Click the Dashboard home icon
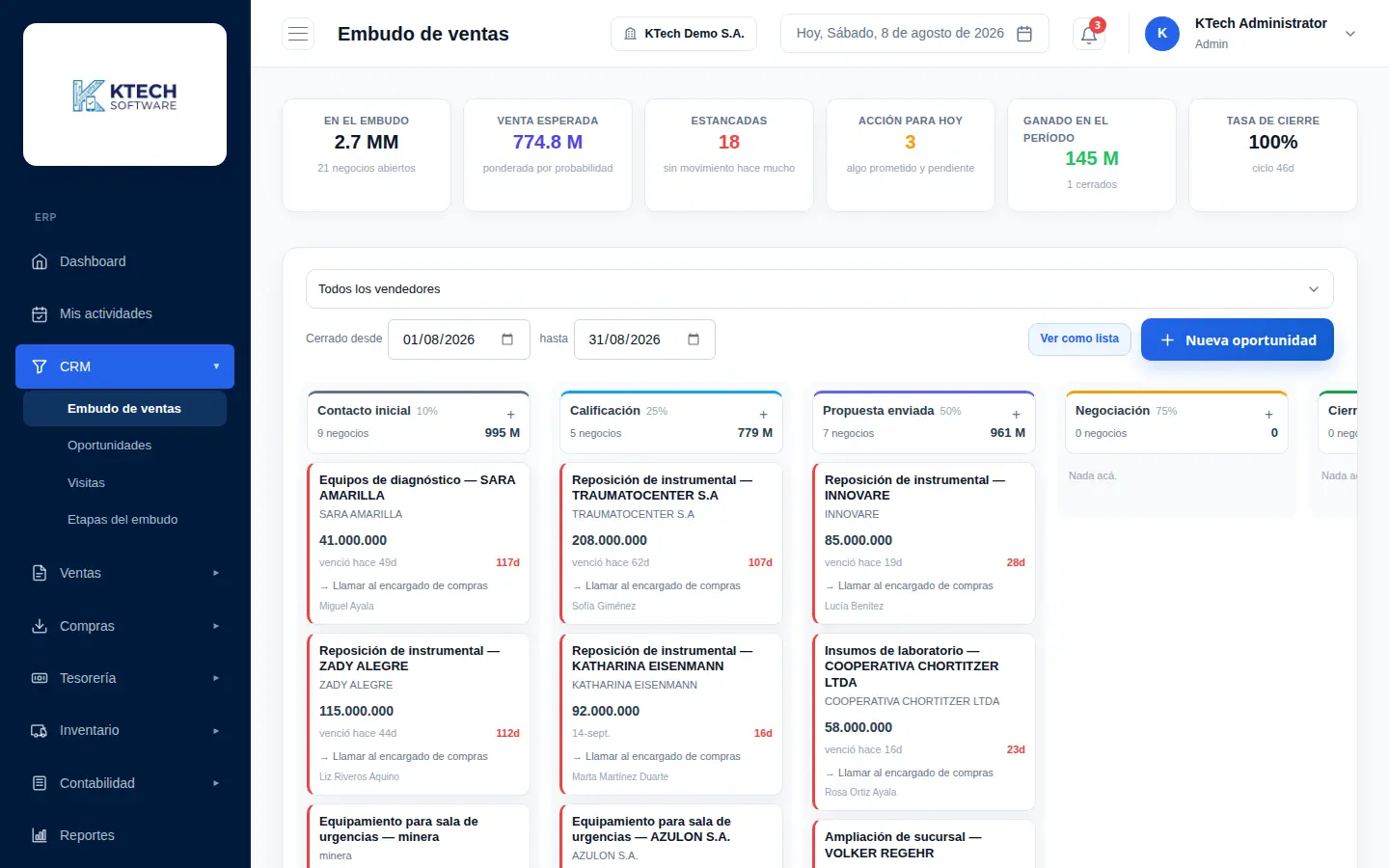This screenshot has height=868, width=1389. [x=40, y=261]
